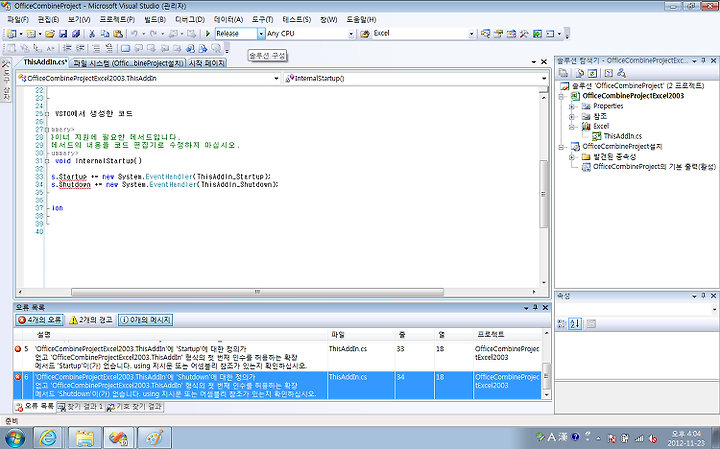Click the Cut scissors icon
Viewport: 720px width, 449px height.
tap(92, 34)
